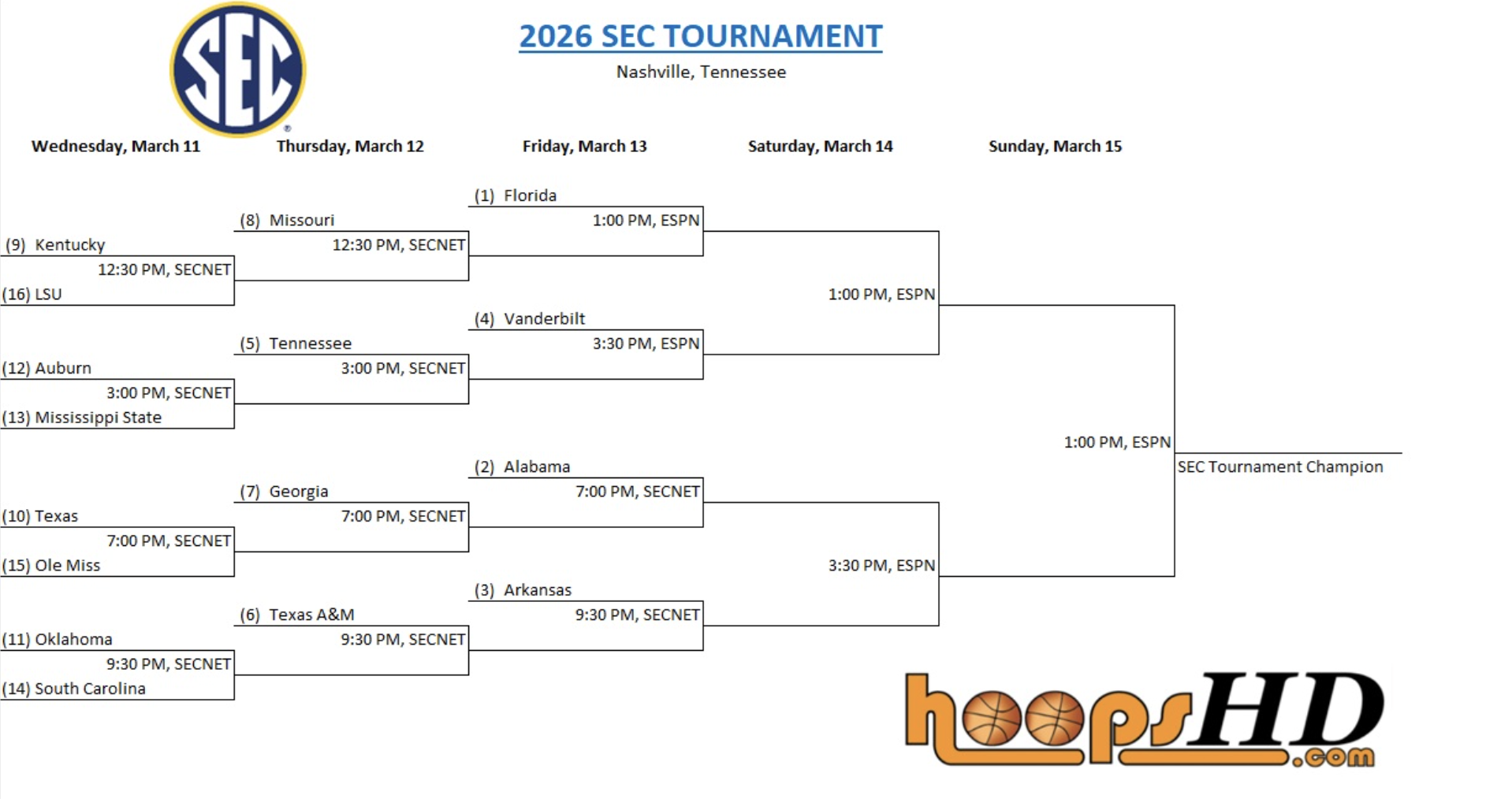Select the Thursday, March 12 column header

point(350,146)
